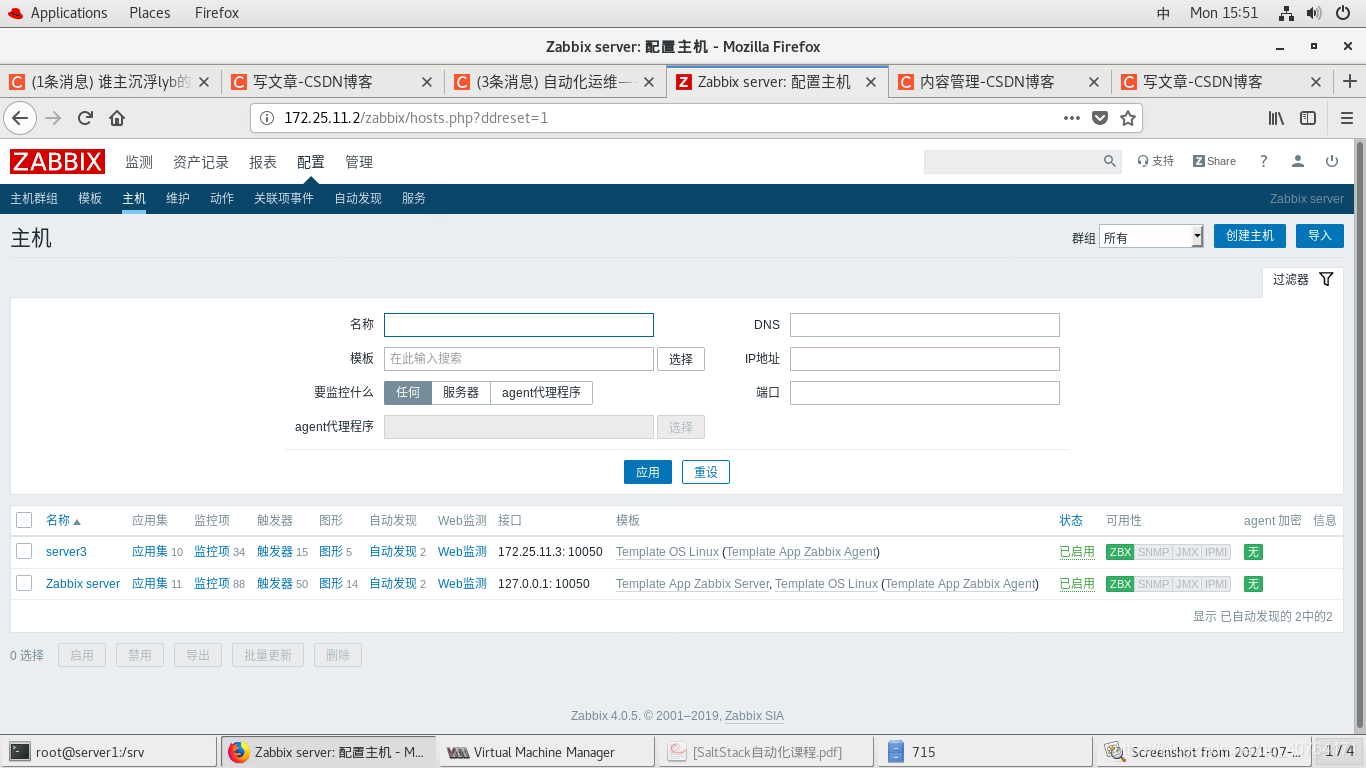Image resolution: width=1366 pixels, height=768 pixels.
Task: Open new tab with plus icon
Action: pyautogui.click(x=1349, y=82)
